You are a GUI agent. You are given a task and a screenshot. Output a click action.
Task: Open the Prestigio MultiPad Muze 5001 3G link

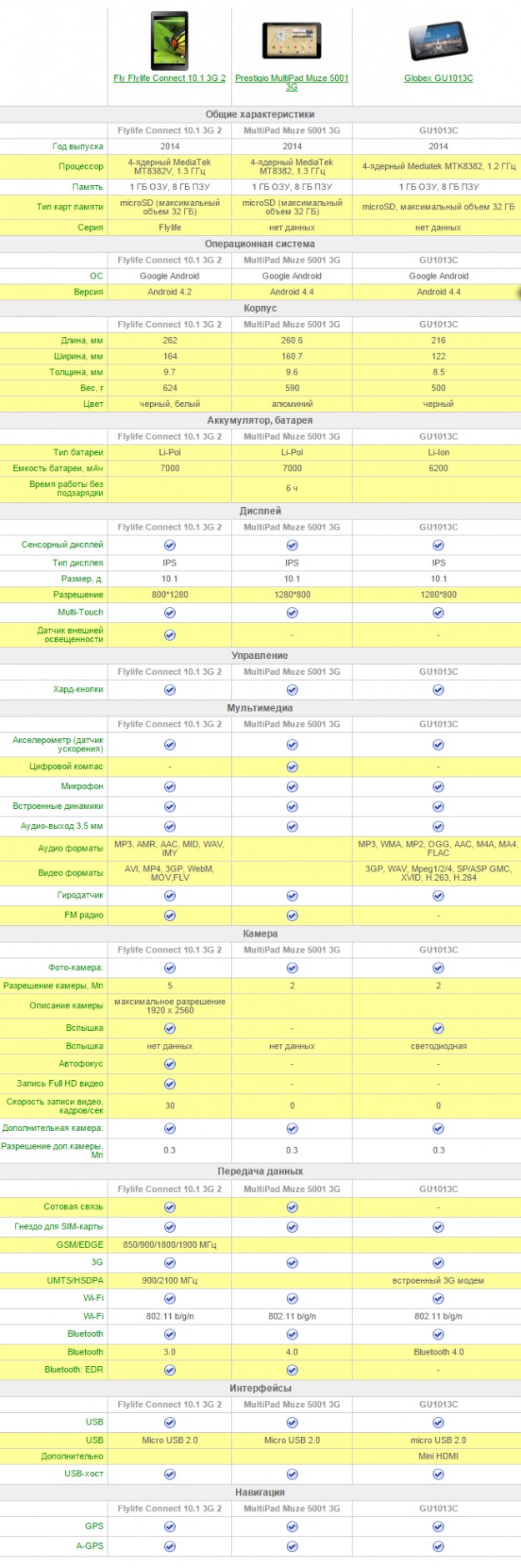tap(292, 78)
